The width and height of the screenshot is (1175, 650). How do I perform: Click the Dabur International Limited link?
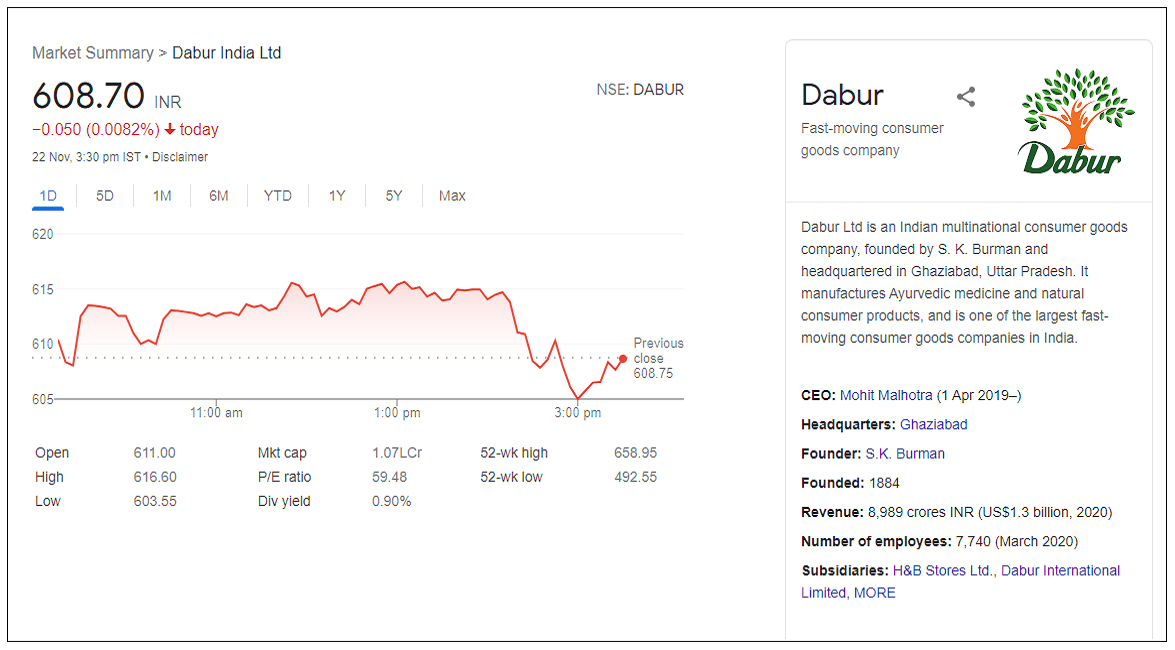click(1060, 570)
